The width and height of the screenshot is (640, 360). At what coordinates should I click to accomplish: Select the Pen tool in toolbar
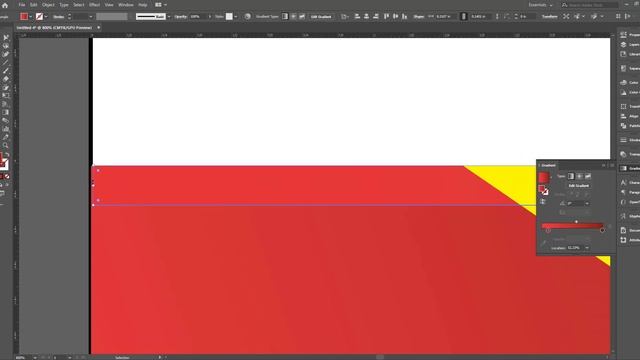click(x=6, y=54)
